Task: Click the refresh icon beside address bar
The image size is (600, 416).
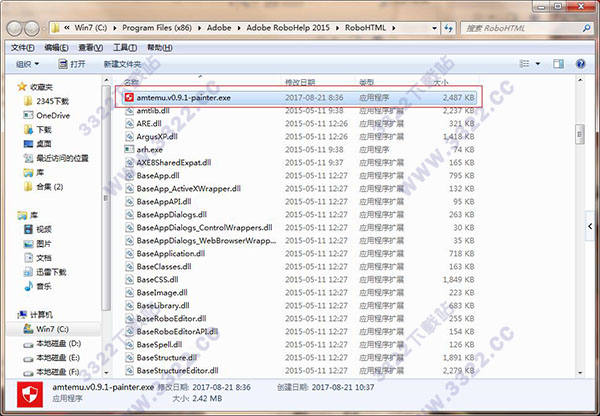Action: (x=448, y=28)
